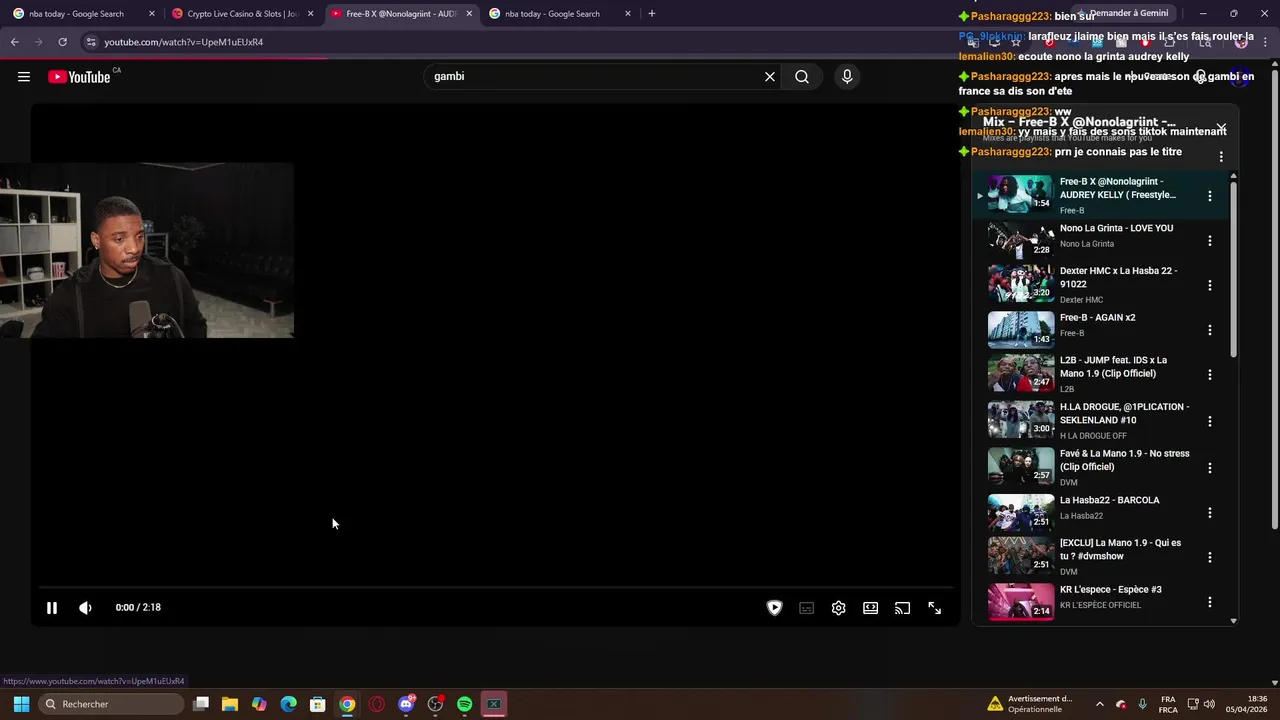Screen dimensions: 1280x720
Task: Go to YouTube home via logo
Action: [x=79, y=77]
